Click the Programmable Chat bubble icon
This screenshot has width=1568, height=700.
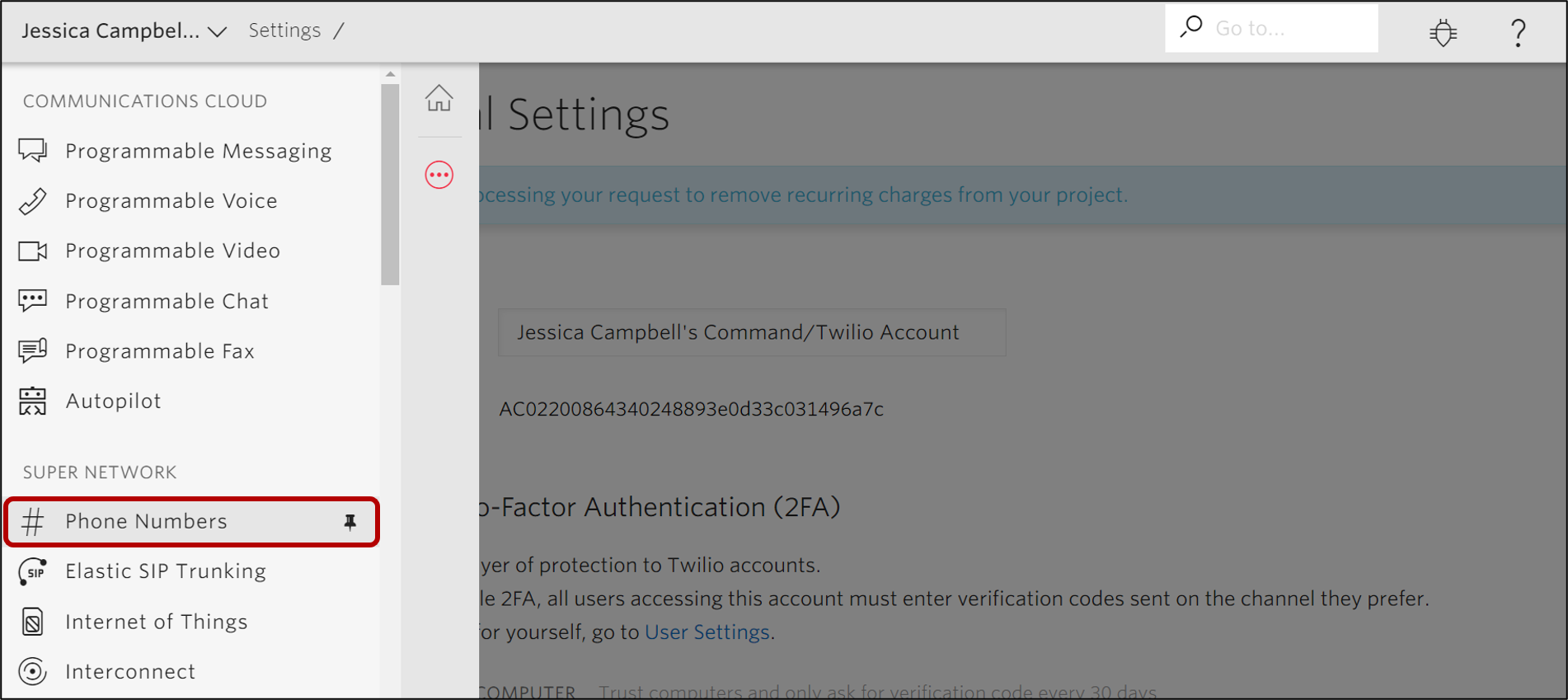click(x=33, y=301)
